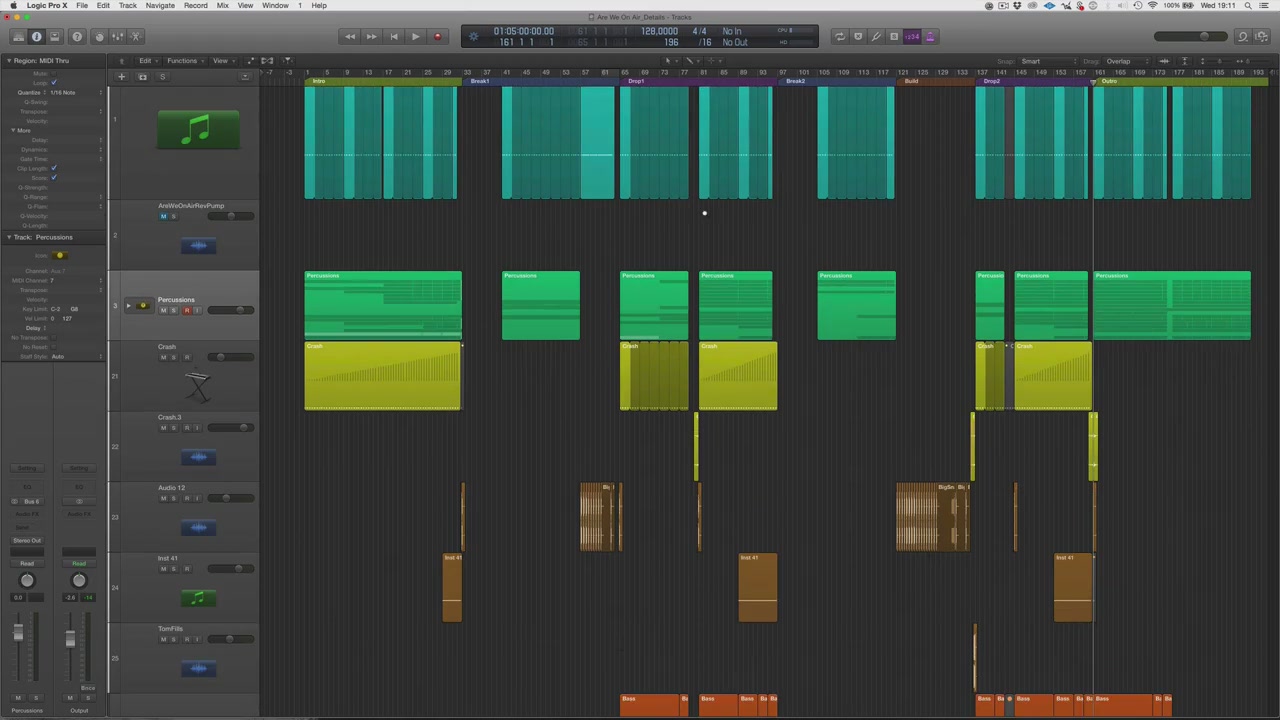Expand the Percussions track stack triangle
1280x720 pixels.
tap(128, 306)
